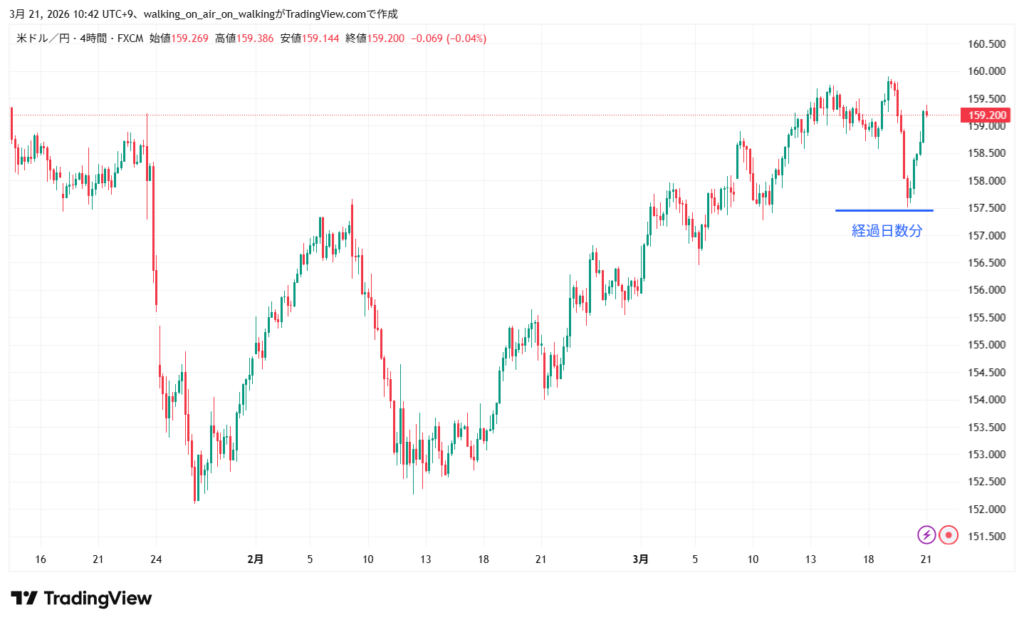
Task: Click the 経過日数分 text annotation
Action: click(x=886, y=231)
